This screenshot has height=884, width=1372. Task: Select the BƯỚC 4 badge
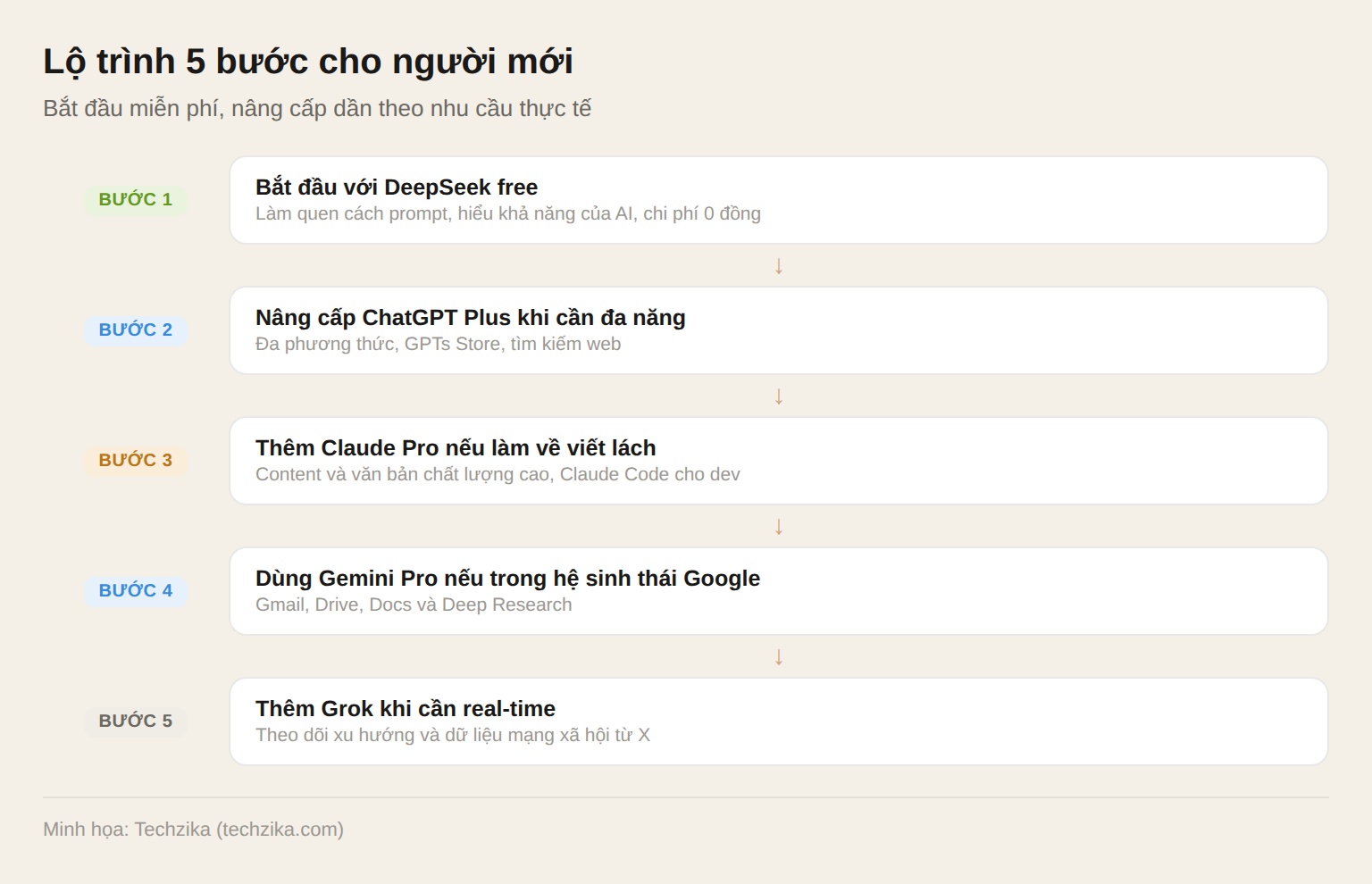pos(136,590)
